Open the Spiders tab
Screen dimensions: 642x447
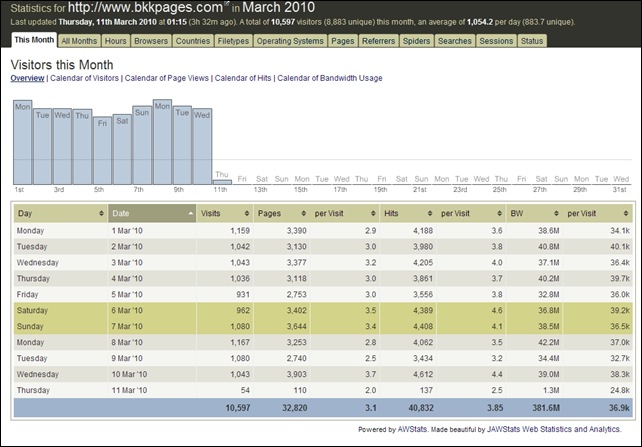pos(416,41)
